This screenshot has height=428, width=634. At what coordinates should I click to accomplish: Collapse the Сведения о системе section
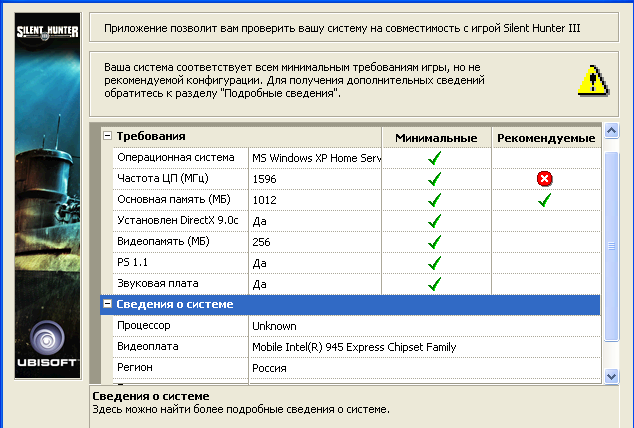click(108, 304)
